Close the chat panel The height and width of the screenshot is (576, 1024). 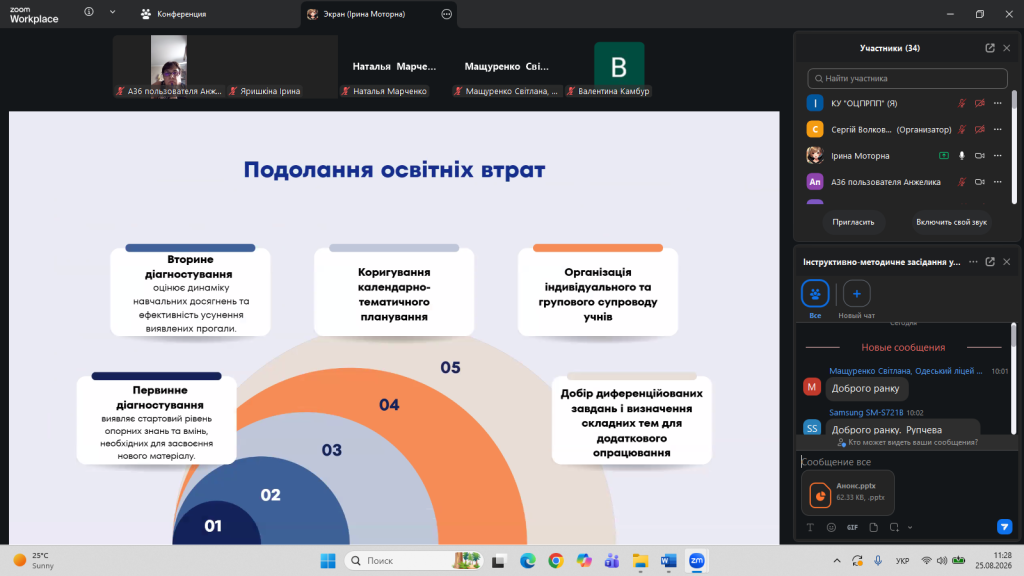pyautogui.click(x=1007, y=262)
